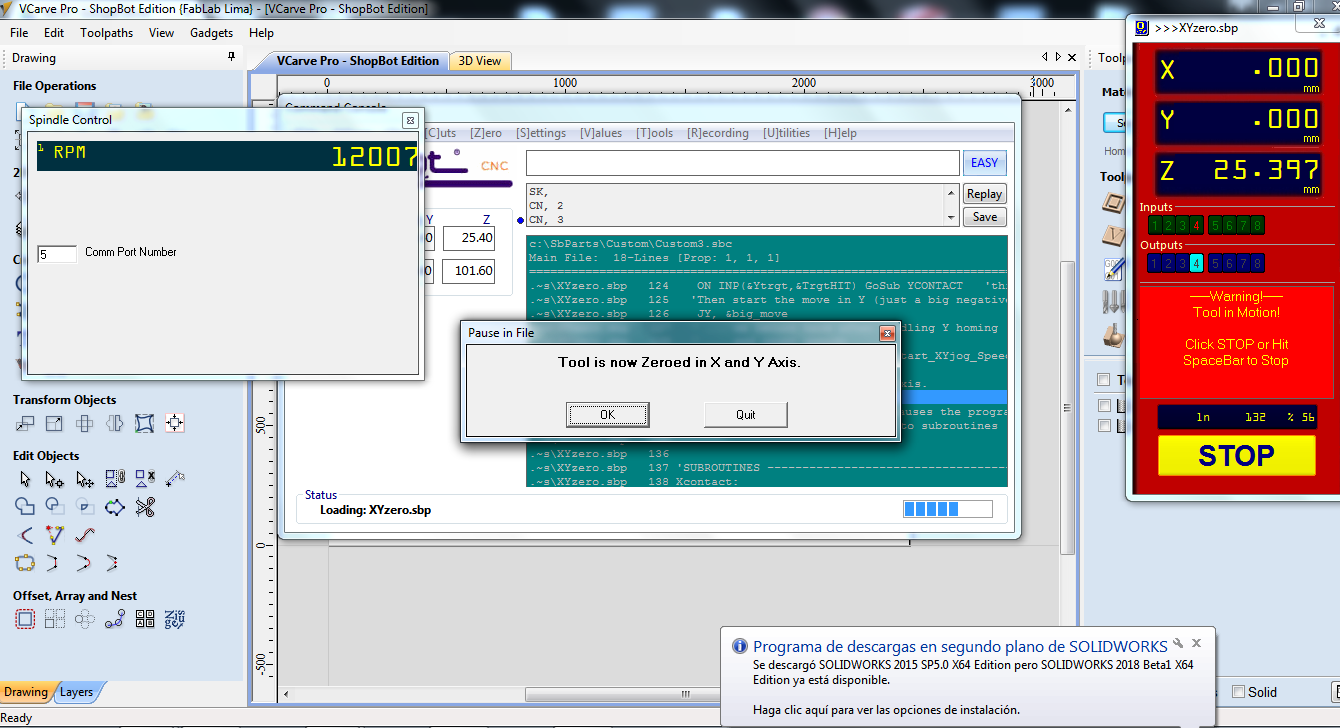
Task: Select the Measure tool icon
Action: (175, 479)
